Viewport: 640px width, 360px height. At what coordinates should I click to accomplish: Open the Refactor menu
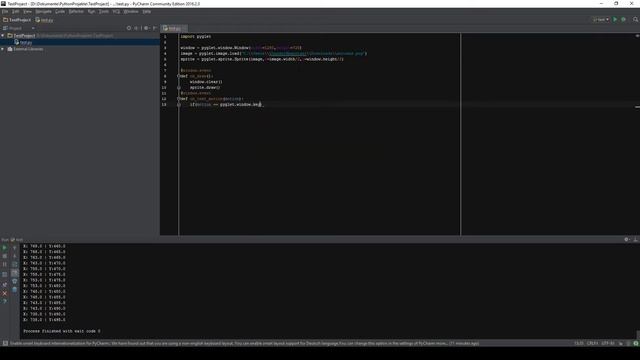pyautogui.click(x=76, y=11)
